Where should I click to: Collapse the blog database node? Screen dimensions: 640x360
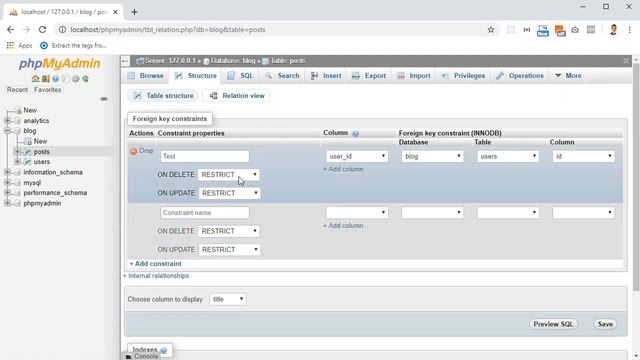click(x=7, y=131)
